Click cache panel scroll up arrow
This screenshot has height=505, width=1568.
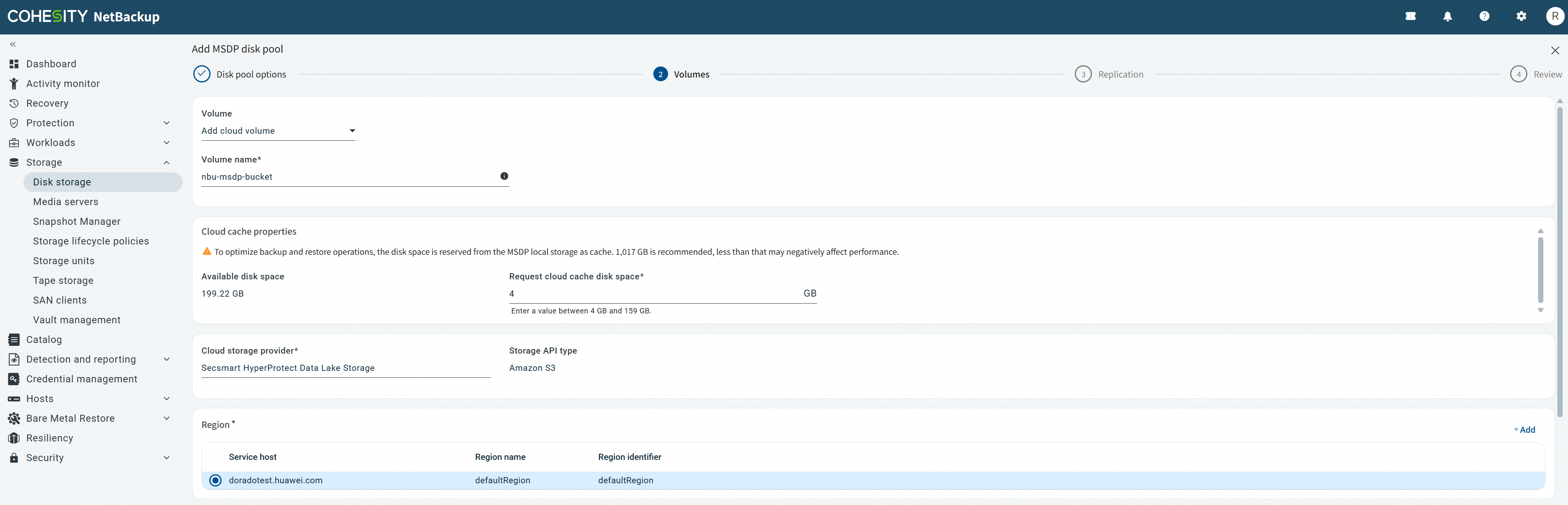[1540, 231]
